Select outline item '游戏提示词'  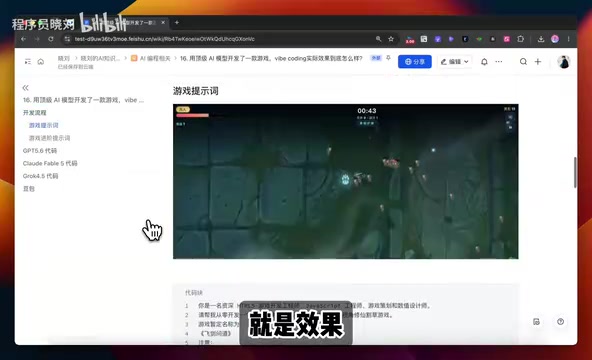point(44,125)
